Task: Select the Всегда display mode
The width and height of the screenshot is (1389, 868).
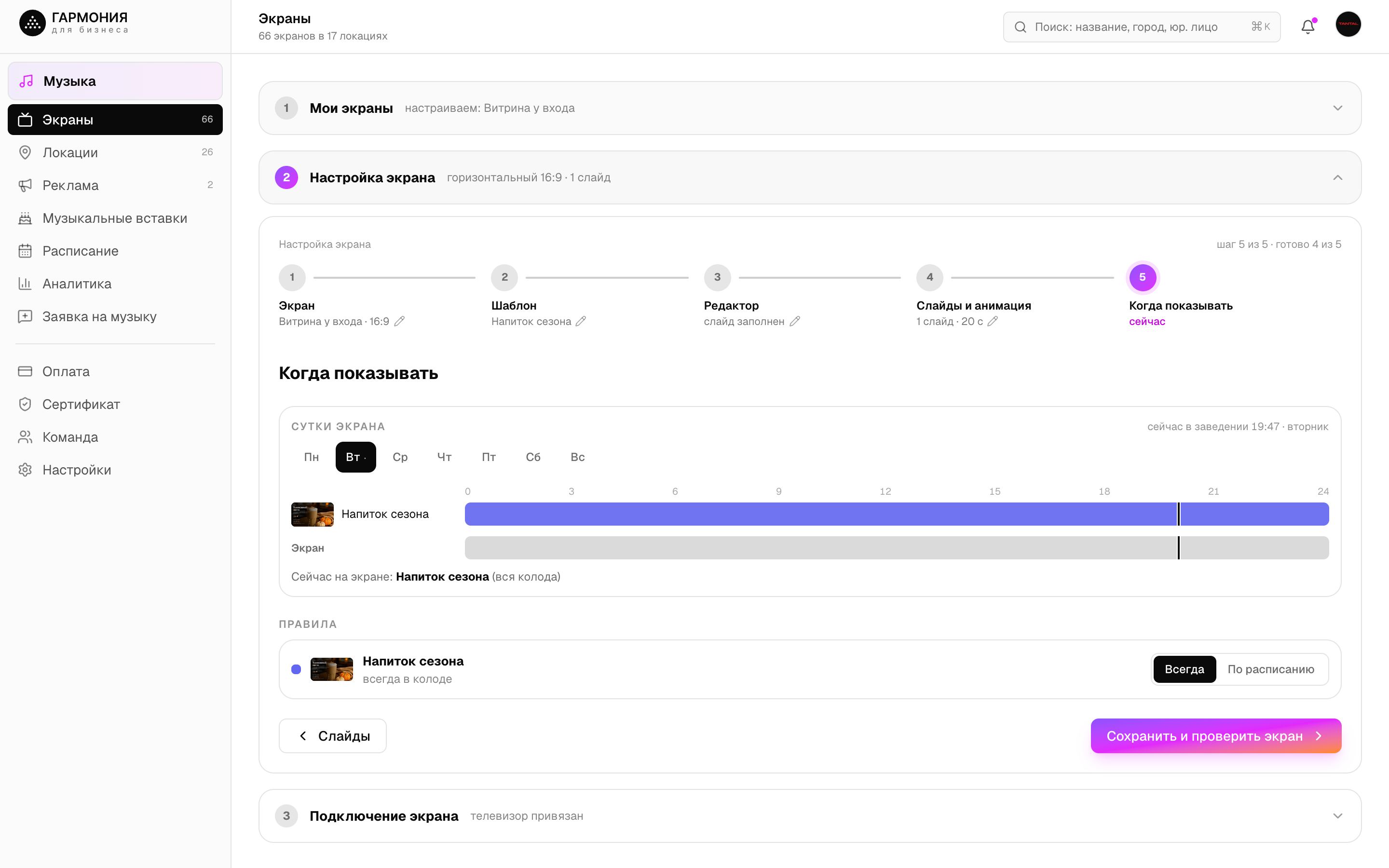Action: (x=1184, y=669)
